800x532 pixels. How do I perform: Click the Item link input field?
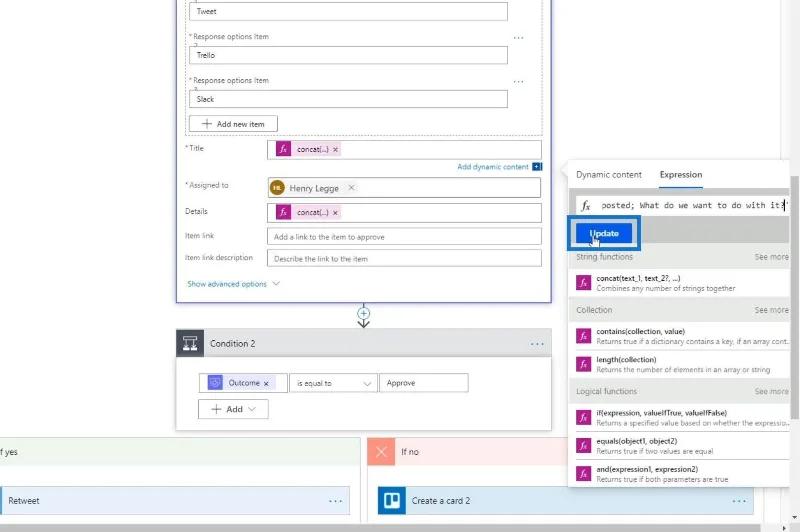(x=404, y=237)
